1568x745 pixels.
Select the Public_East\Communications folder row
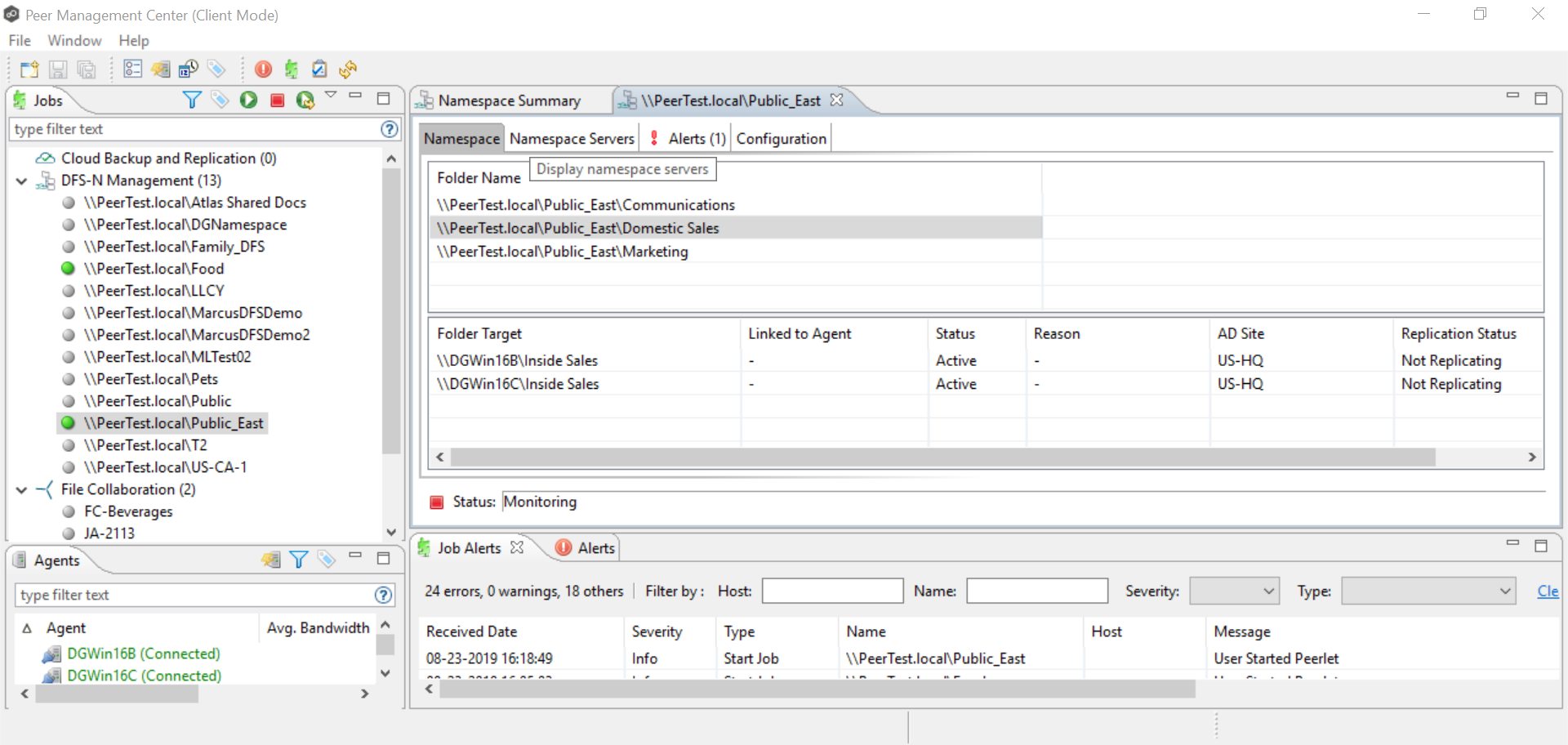(x=586, y=205)
